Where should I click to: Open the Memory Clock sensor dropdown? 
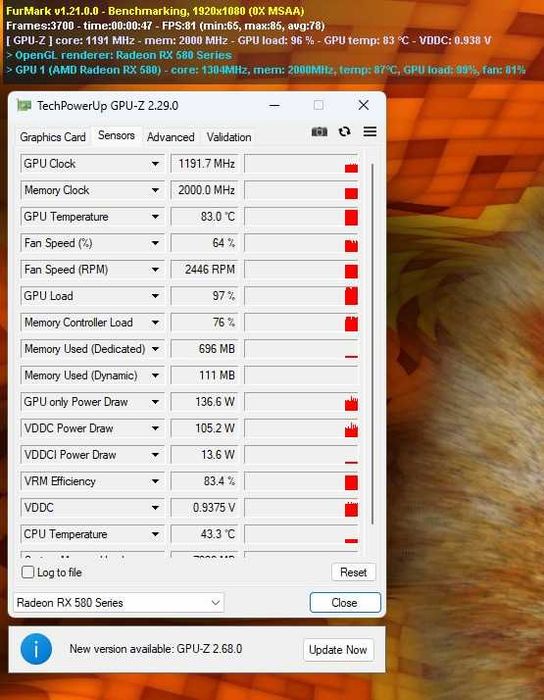point(155,190)
